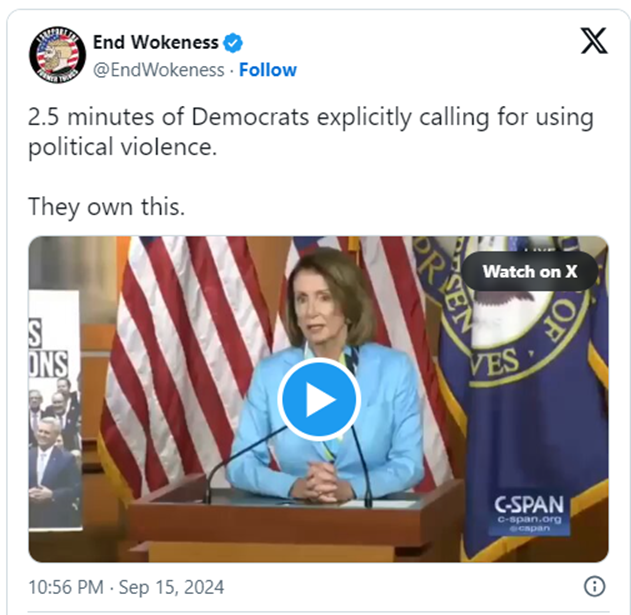Click the 'They own this.' line
Viewport: 631px width, 615px height.
[x=106, y=207]
